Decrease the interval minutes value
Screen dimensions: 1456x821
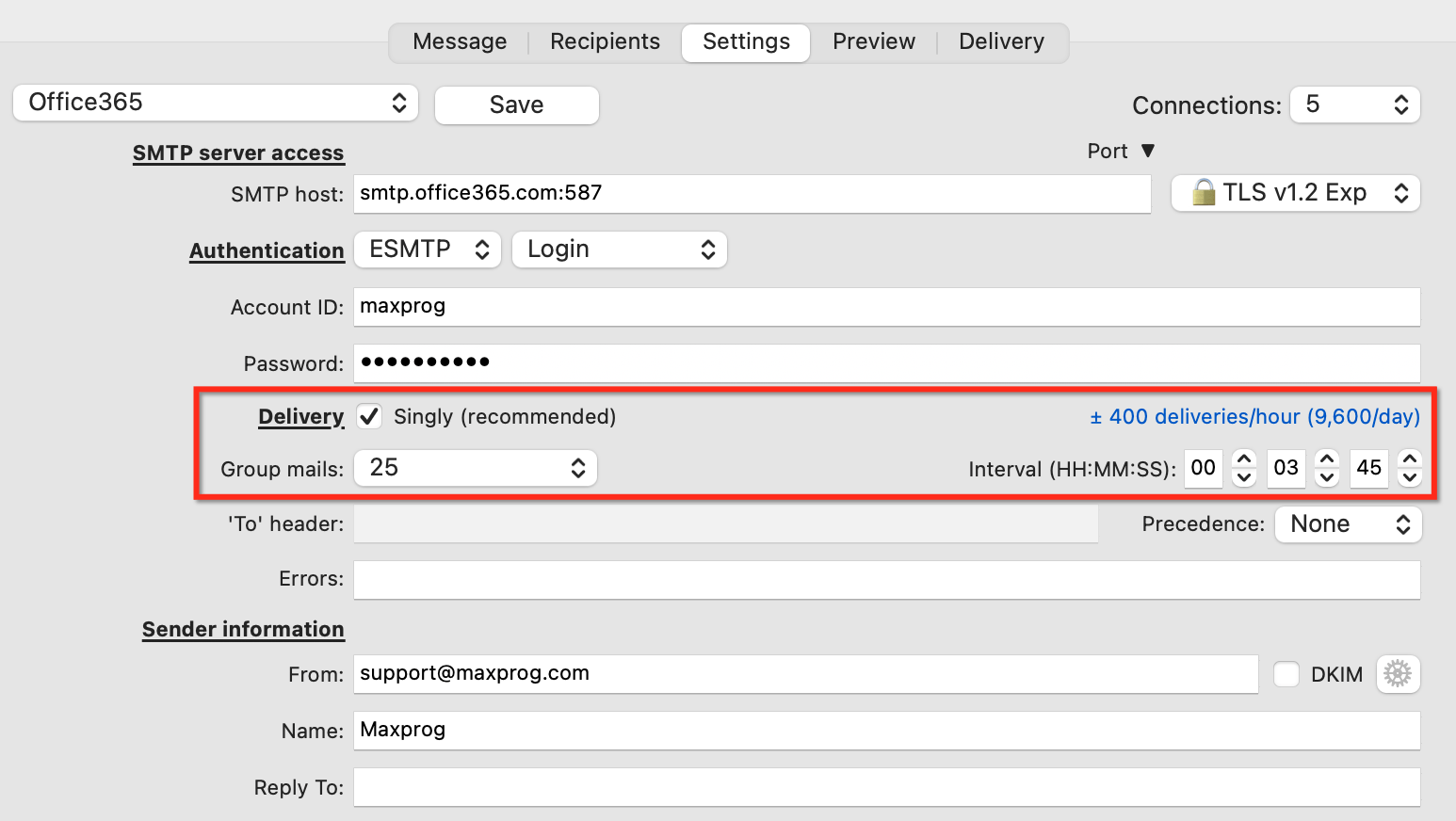1327,477
